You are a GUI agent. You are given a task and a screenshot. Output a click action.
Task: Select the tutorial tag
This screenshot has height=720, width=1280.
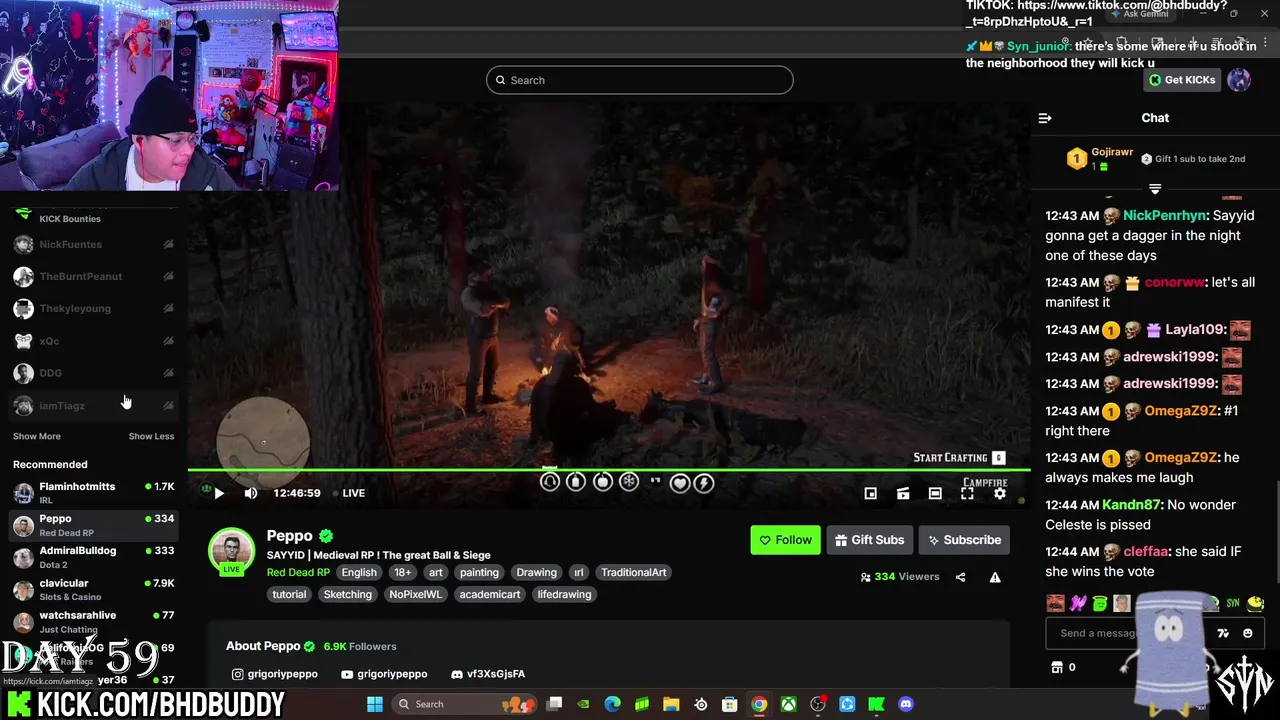289,594
